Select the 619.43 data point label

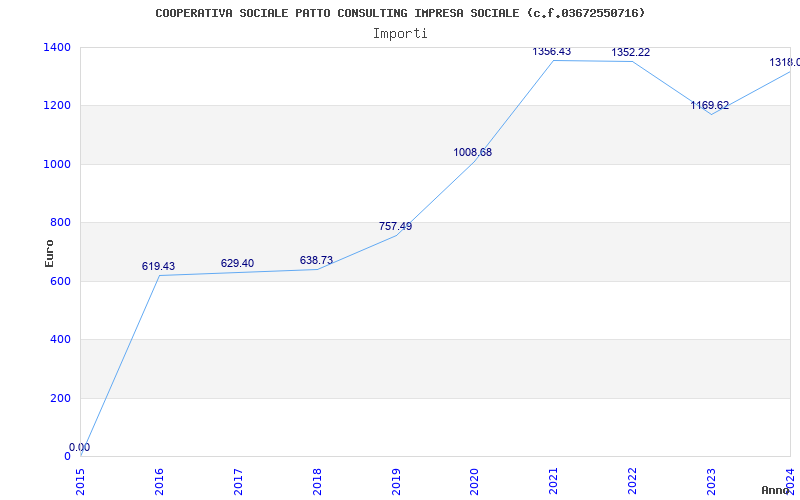[x=158, y=266]
